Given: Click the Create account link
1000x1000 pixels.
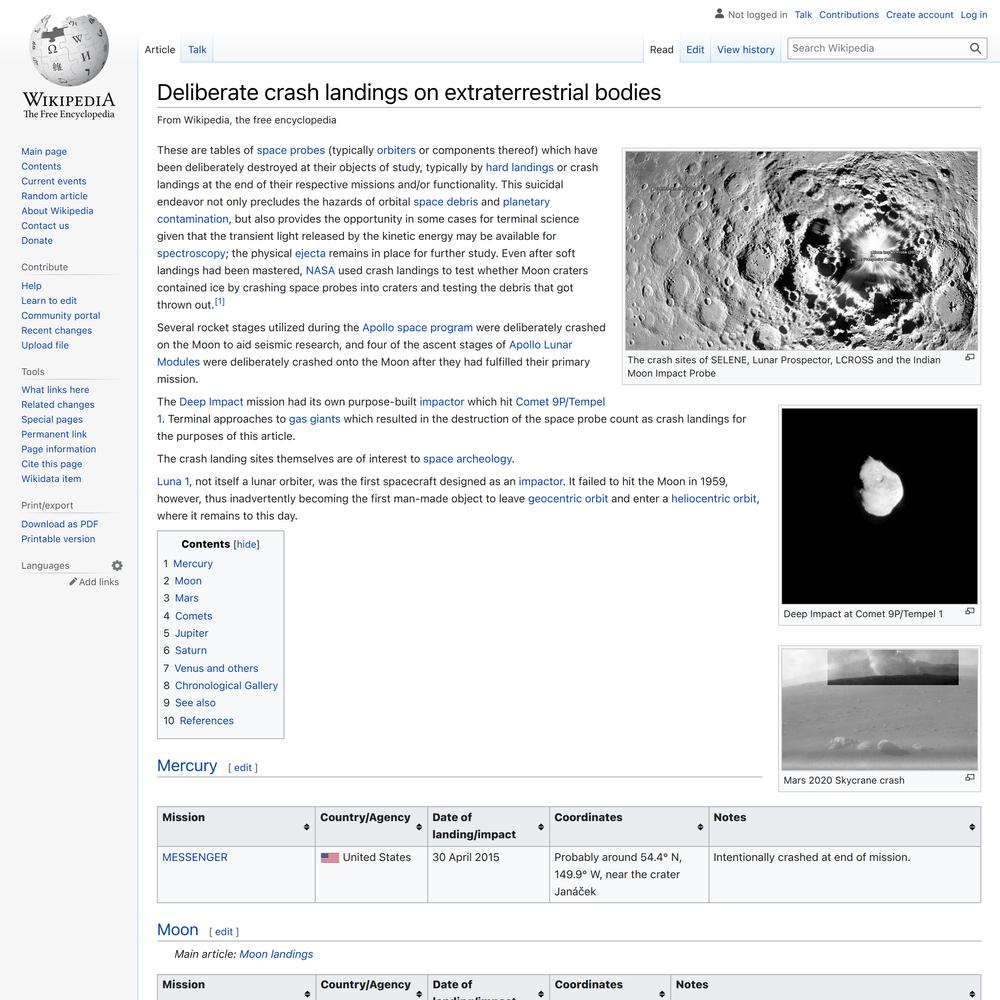Looking at the screenshot, I should pos(919,15).
